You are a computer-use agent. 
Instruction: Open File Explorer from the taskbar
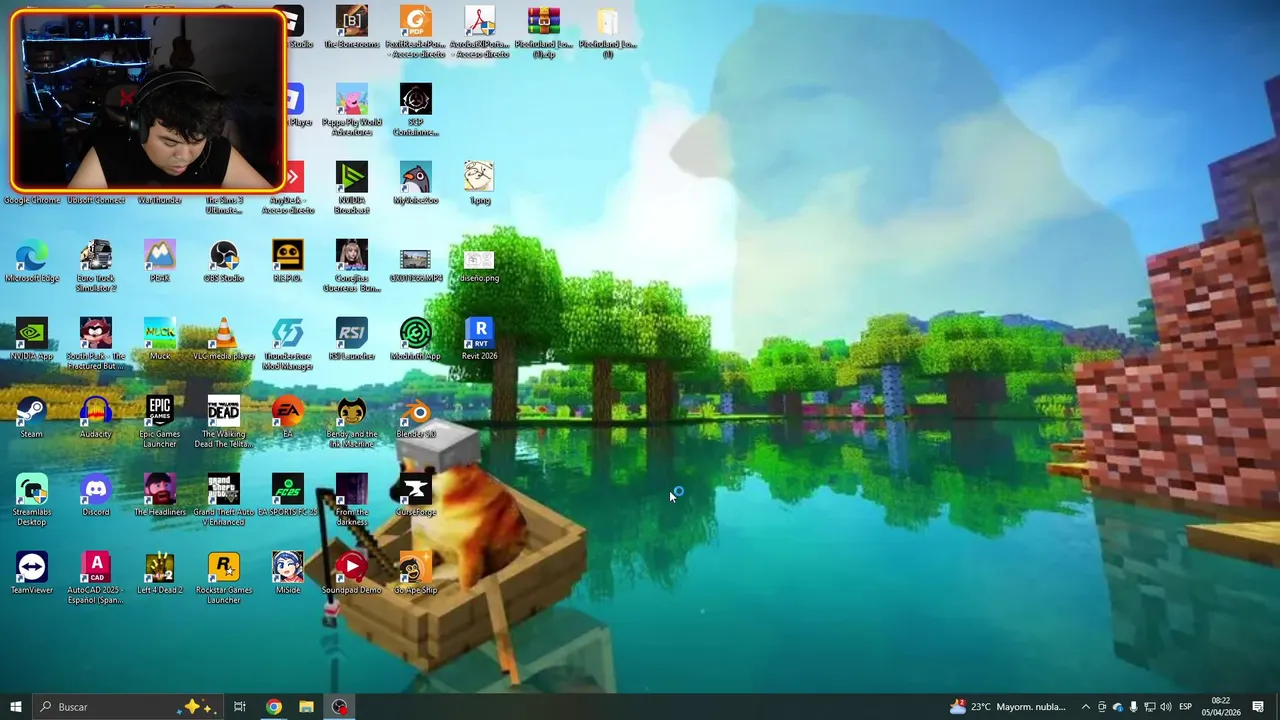(306, 707)
